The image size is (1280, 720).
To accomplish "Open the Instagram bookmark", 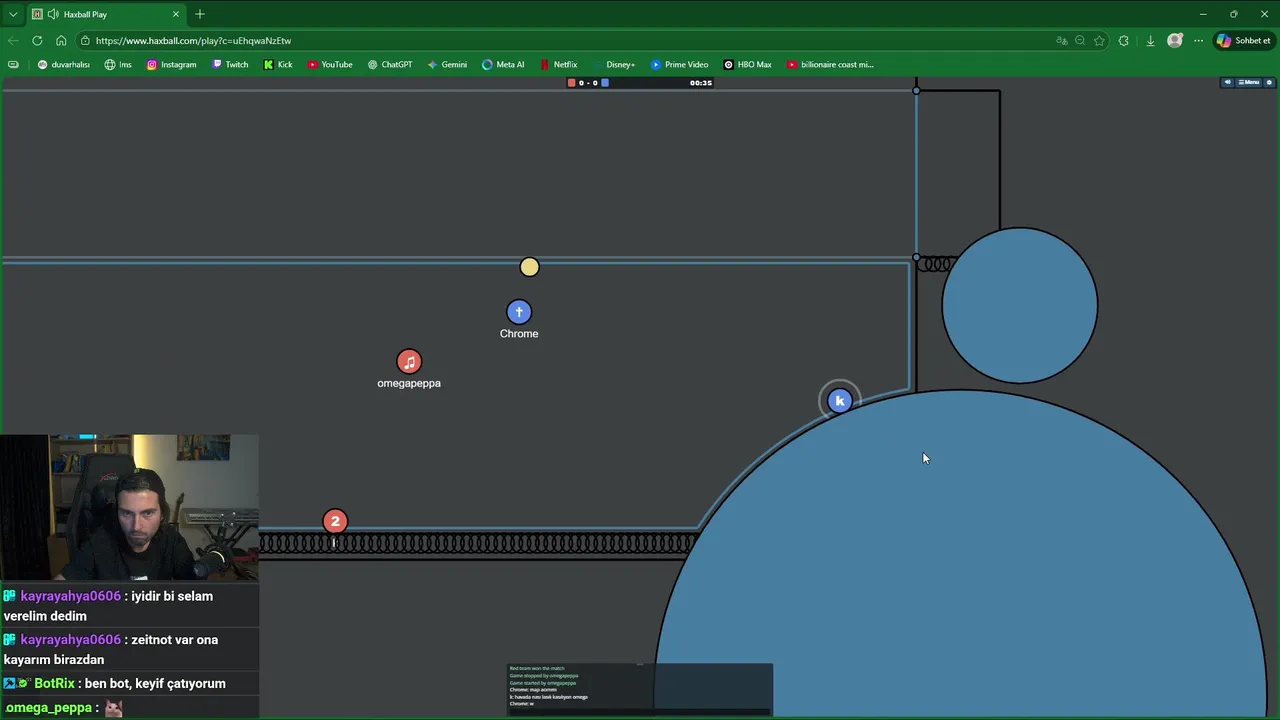I will point(172,64).
